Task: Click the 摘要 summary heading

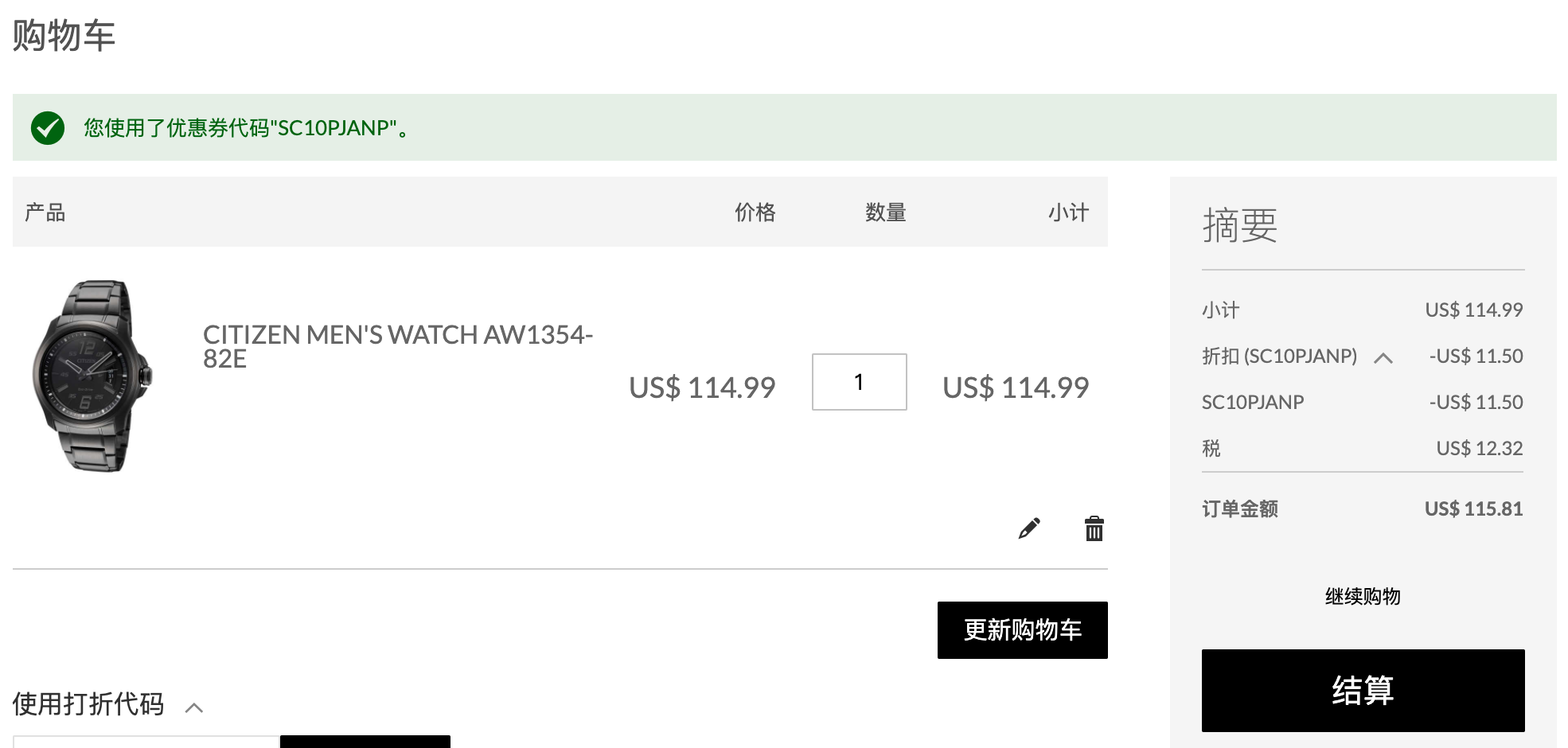Action: pos(1240,225)
